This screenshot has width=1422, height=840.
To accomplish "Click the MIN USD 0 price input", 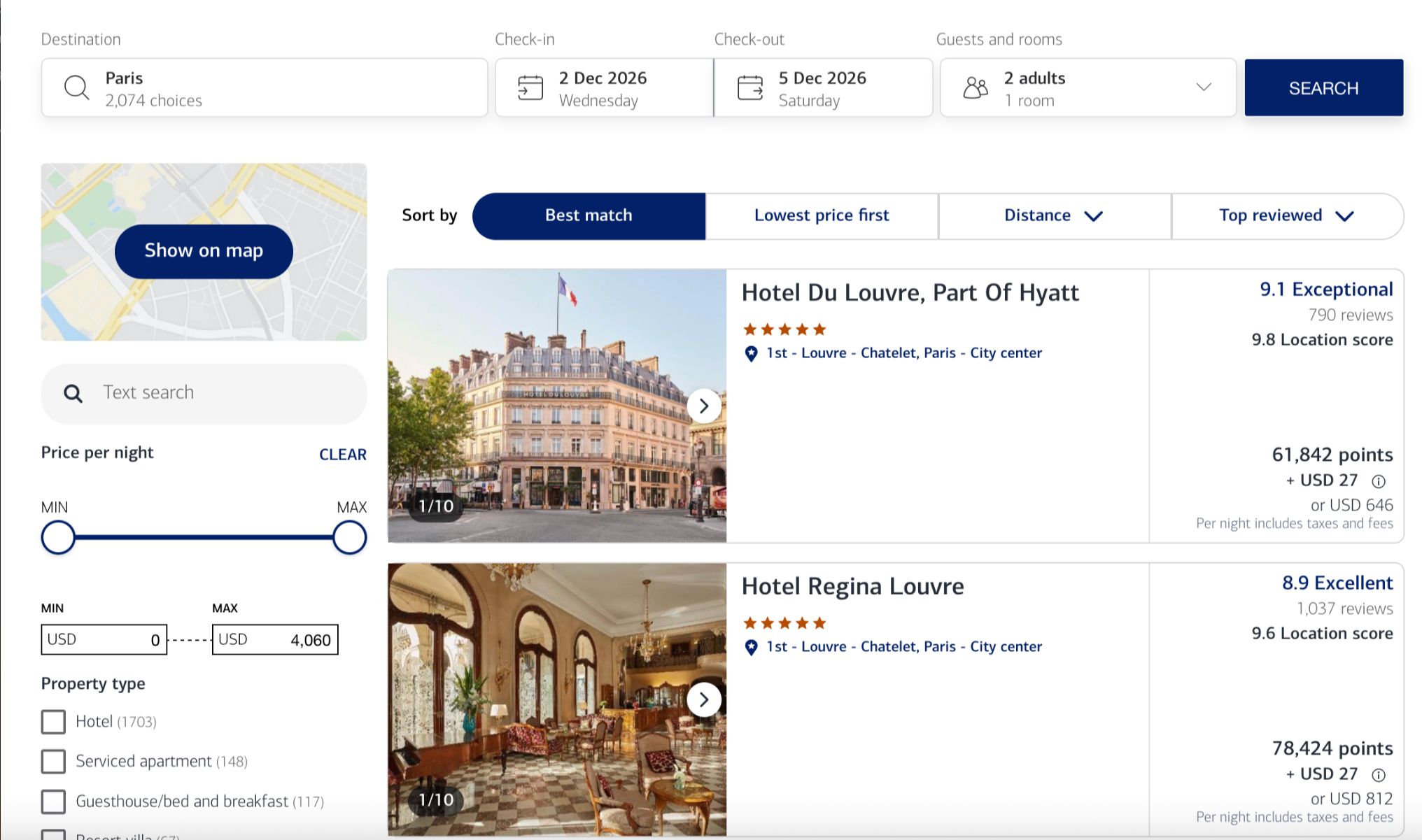I will (x=104, y=639).
